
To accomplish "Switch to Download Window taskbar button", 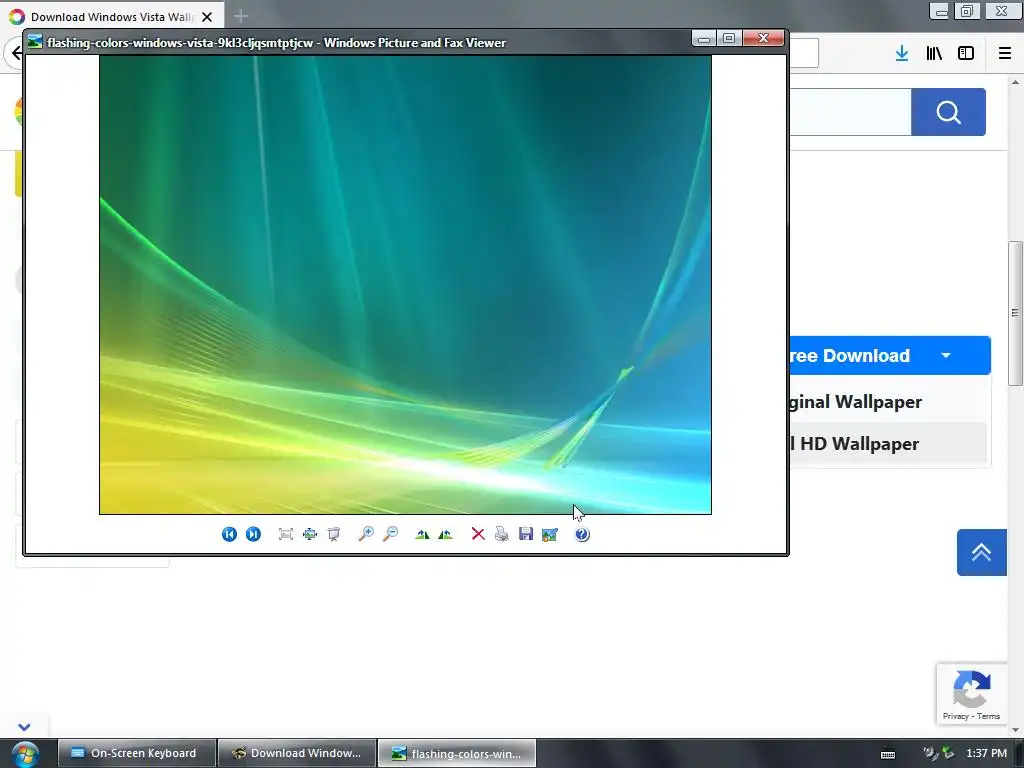I will point(297,753).
